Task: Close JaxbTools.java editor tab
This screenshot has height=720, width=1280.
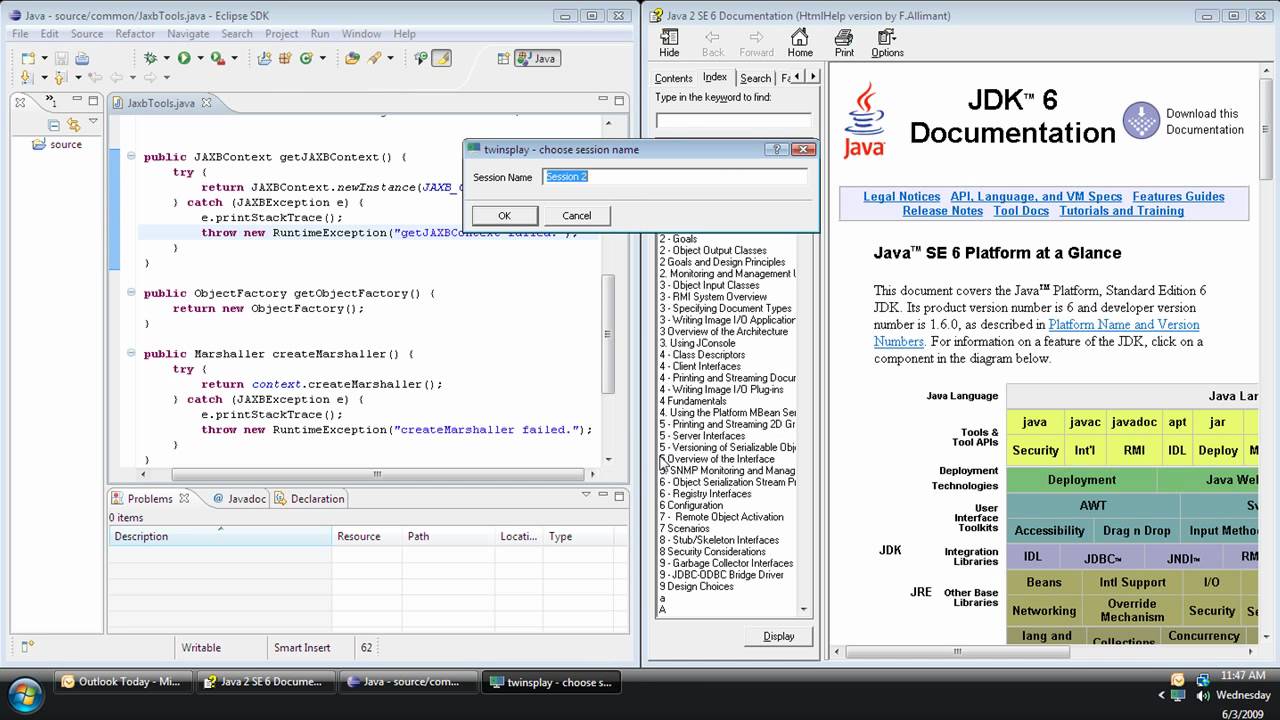Action: pyautogui.click(x=206, y=102)
